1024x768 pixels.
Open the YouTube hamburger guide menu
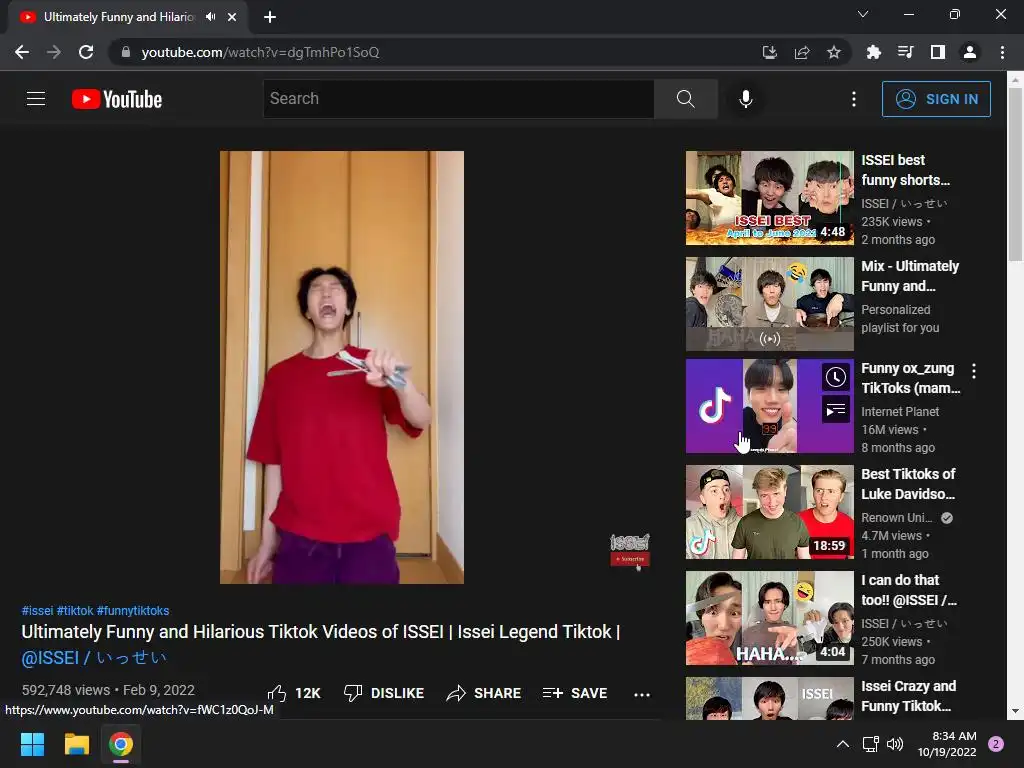36,99
